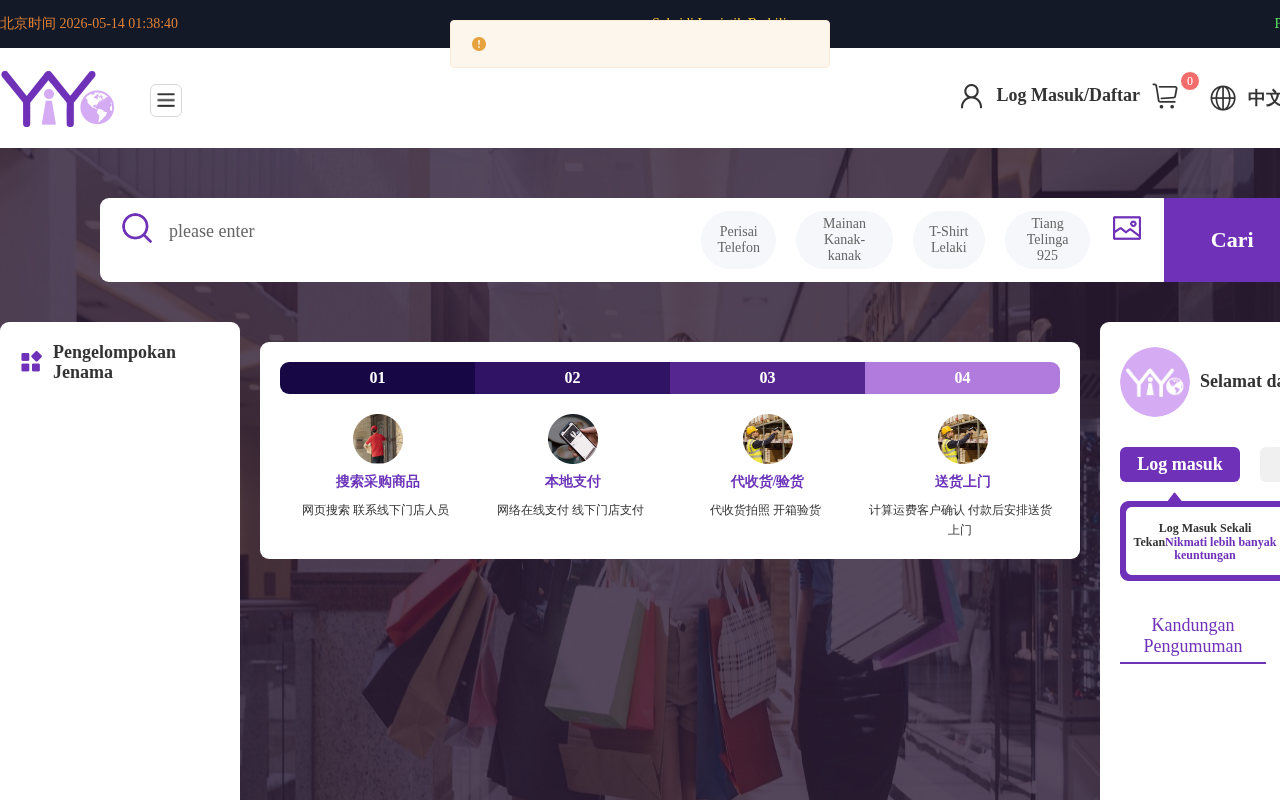The width and height of the screenshot is (1280, 800).
Task: Open the shopping cart icon
Action: (x=1165, y=96)
